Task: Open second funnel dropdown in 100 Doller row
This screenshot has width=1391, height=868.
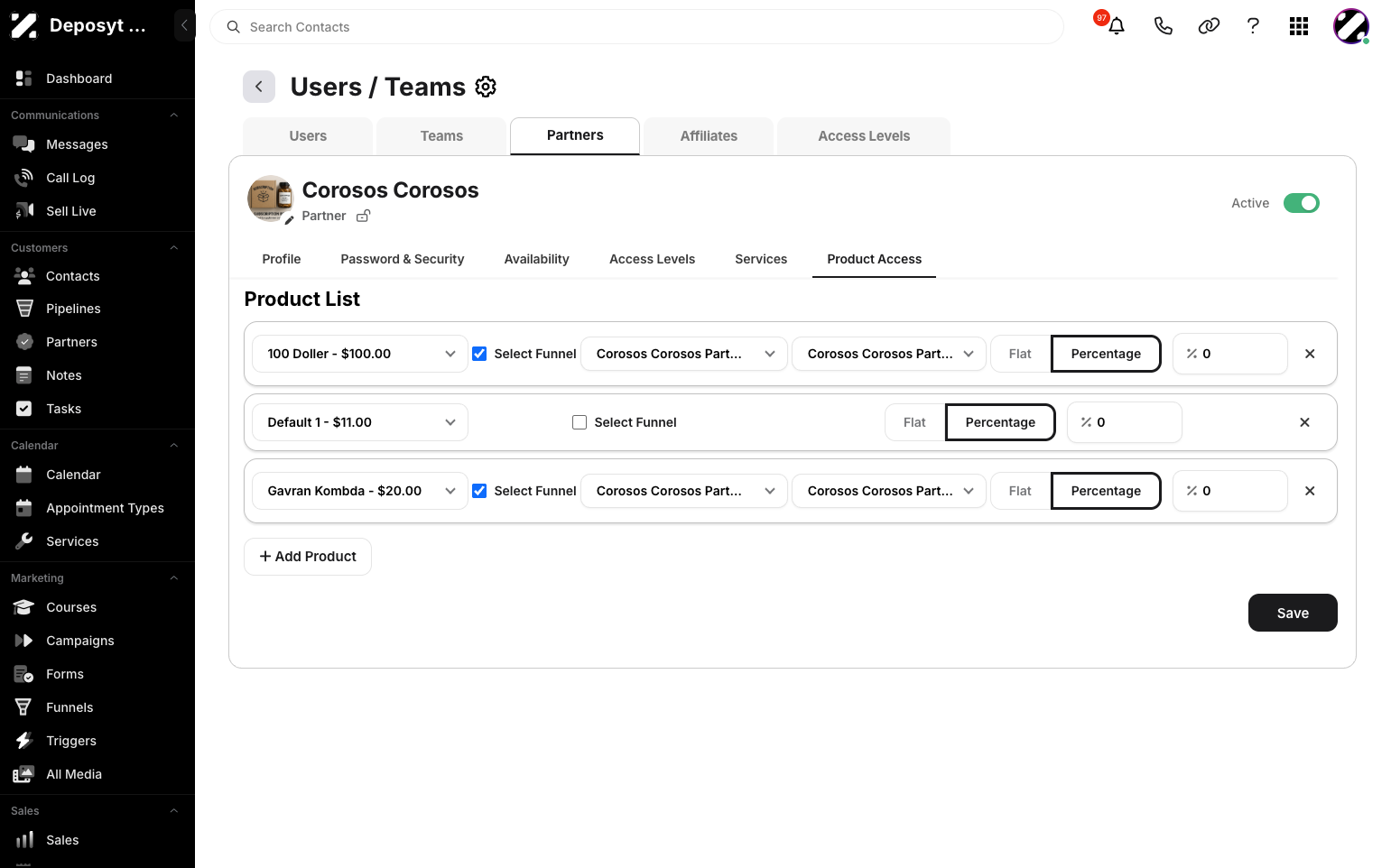Action: coord(889,354)
